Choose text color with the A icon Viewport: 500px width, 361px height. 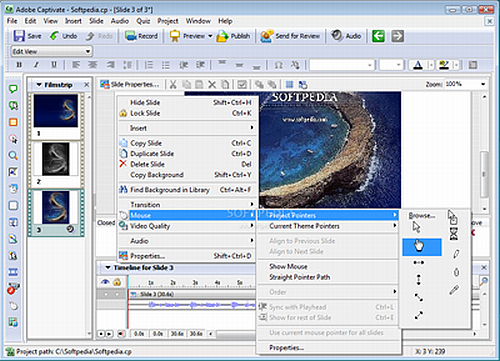coord(418,65)
